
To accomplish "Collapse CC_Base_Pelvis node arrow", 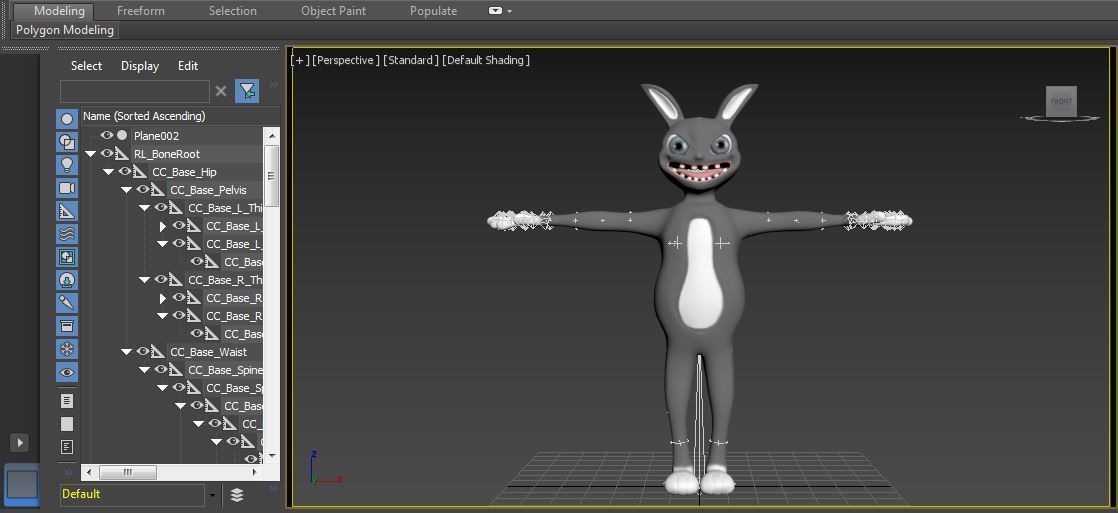I will pyautogui.click(x=126, y=190).
